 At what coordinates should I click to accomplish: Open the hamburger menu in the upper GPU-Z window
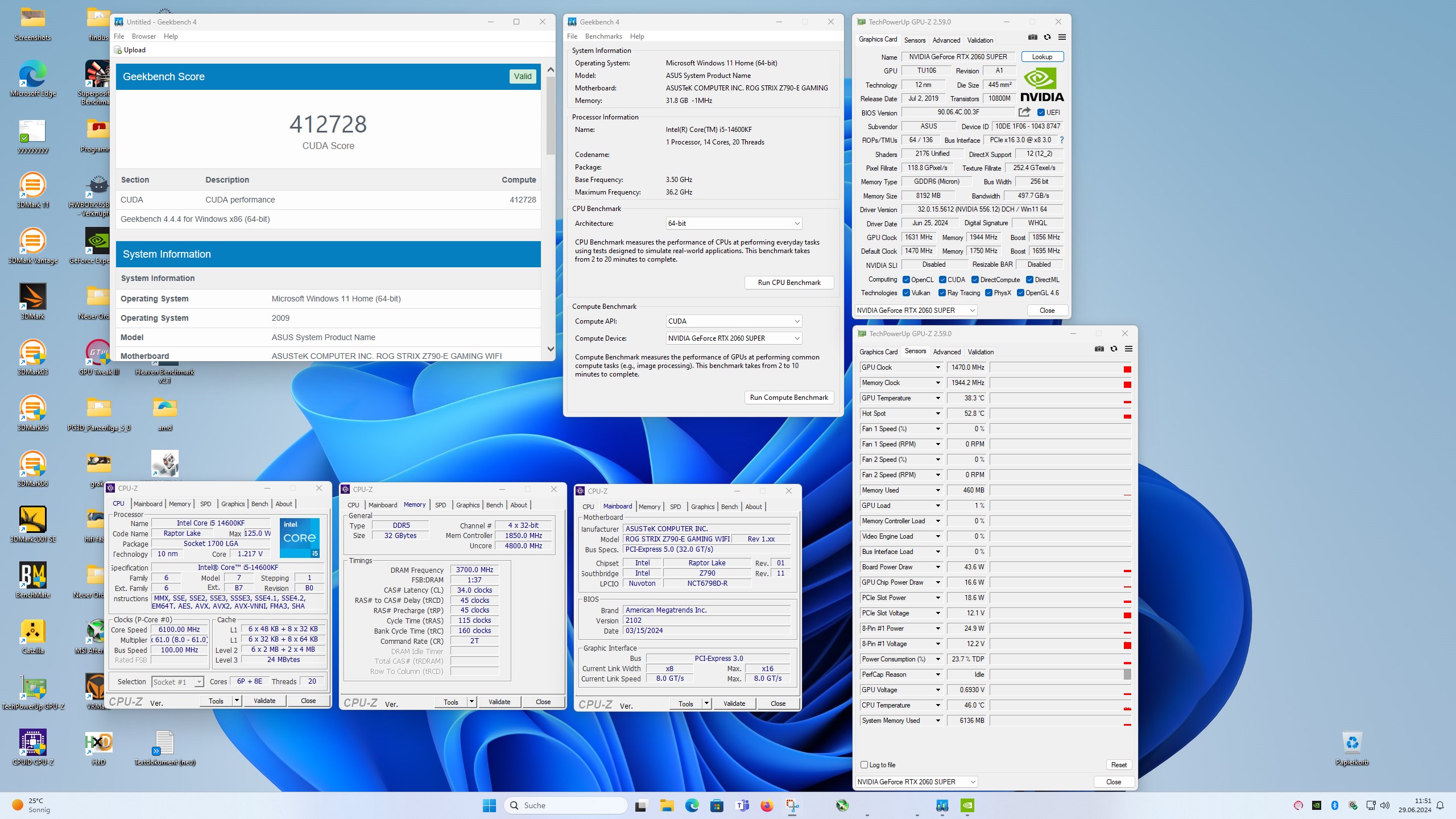1062,38
